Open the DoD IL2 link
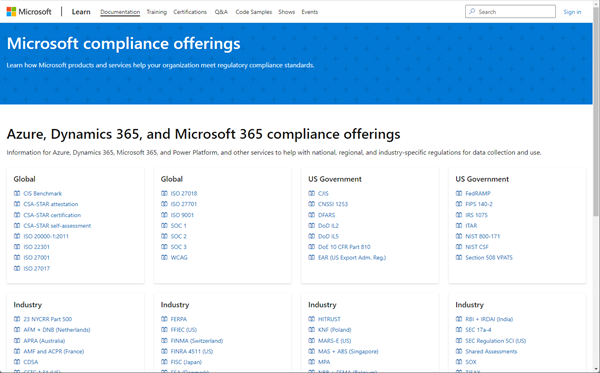600x373 pixels. tap(328, 226)
